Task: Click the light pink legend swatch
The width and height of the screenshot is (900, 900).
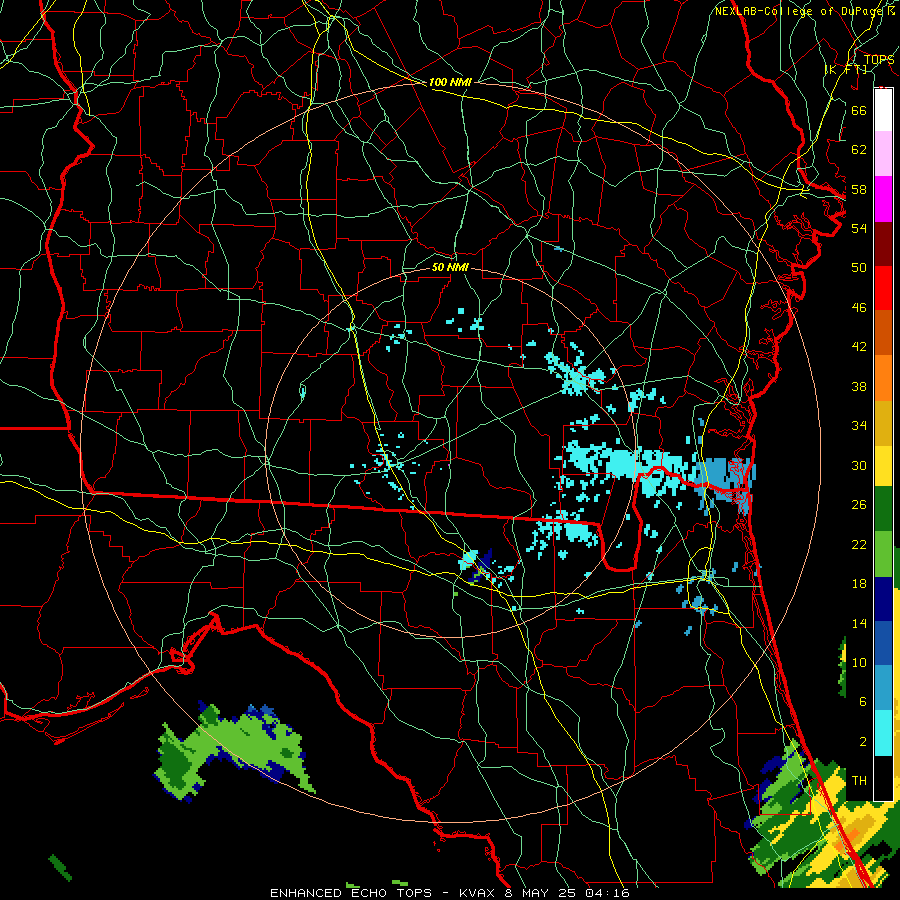Action: (x=883, y=154)
